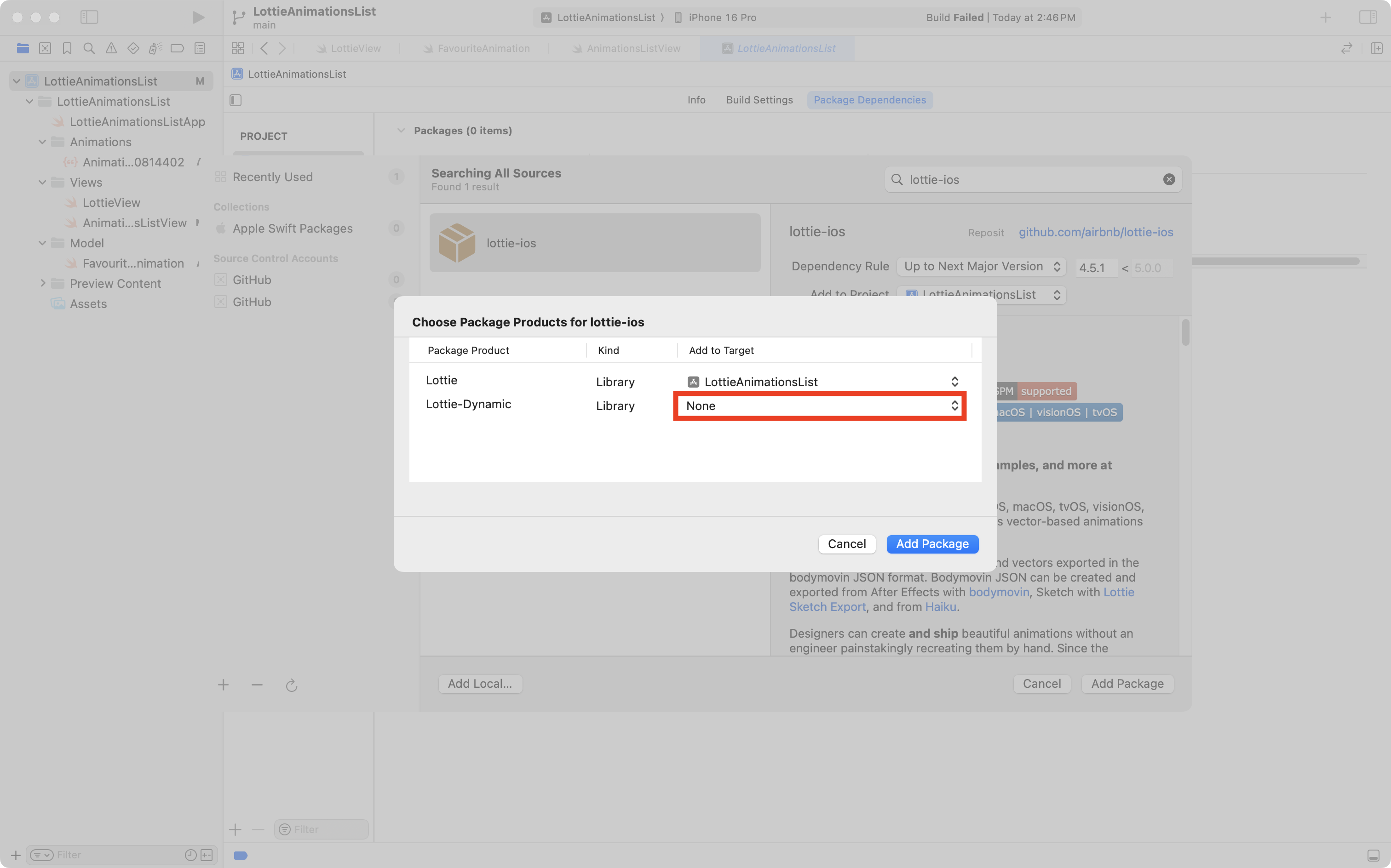Open the Find navigator magnifier icon
The height and width of the screenshot is (868, 1391).
point(89,48)
